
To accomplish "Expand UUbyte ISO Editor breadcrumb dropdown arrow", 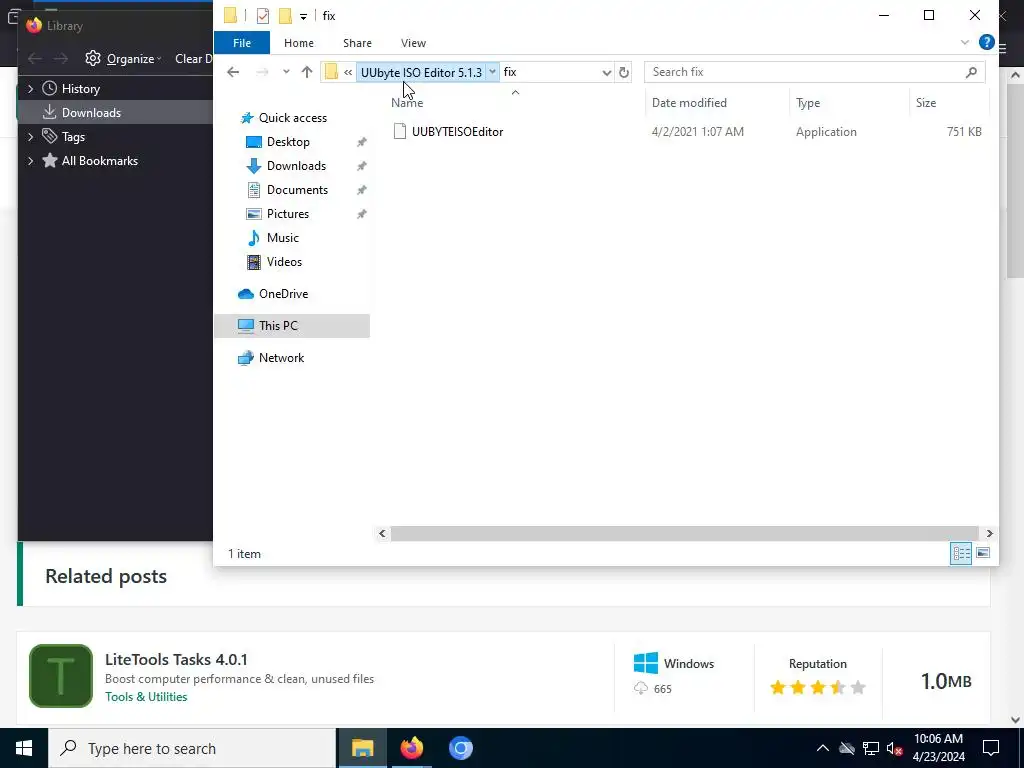I will click(x=492, y=72).
